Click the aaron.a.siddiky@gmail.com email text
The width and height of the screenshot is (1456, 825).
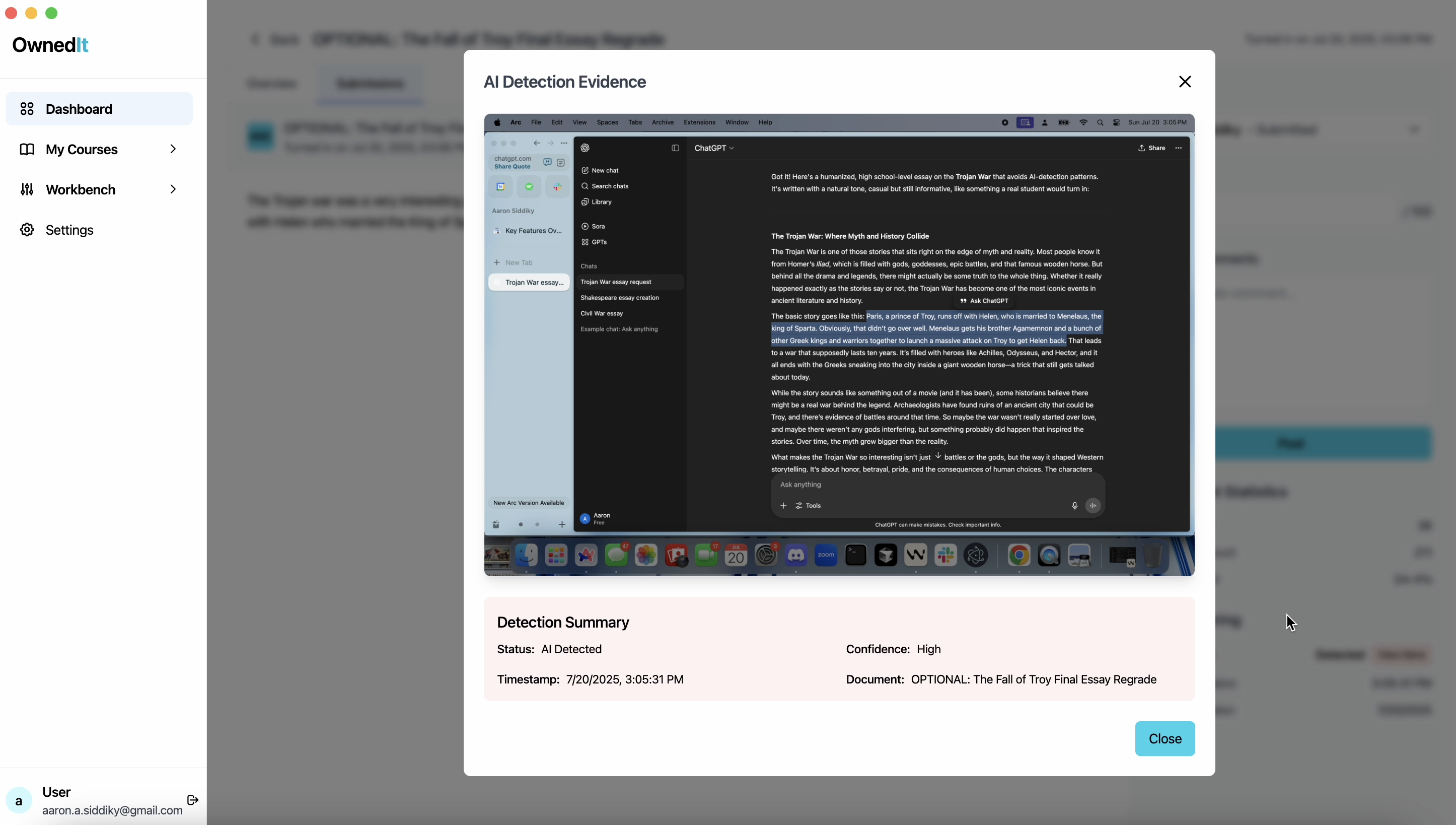(x=112, y=810)
